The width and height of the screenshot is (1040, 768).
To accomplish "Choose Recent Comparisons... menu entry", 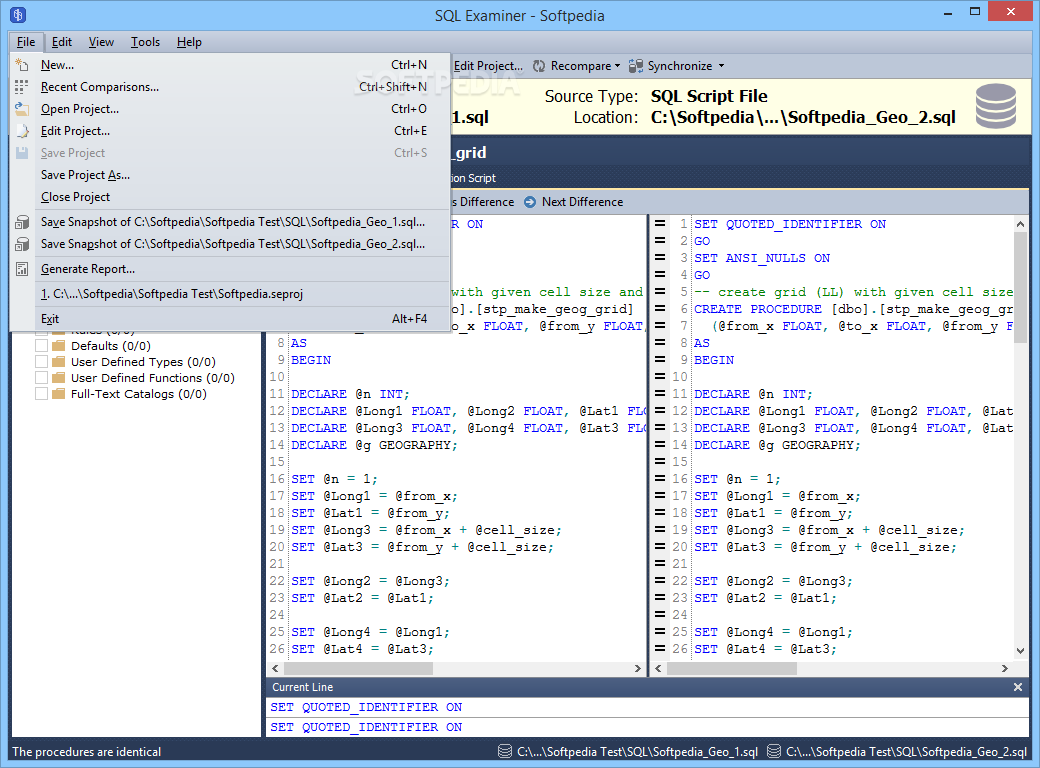I will [230, 87].
